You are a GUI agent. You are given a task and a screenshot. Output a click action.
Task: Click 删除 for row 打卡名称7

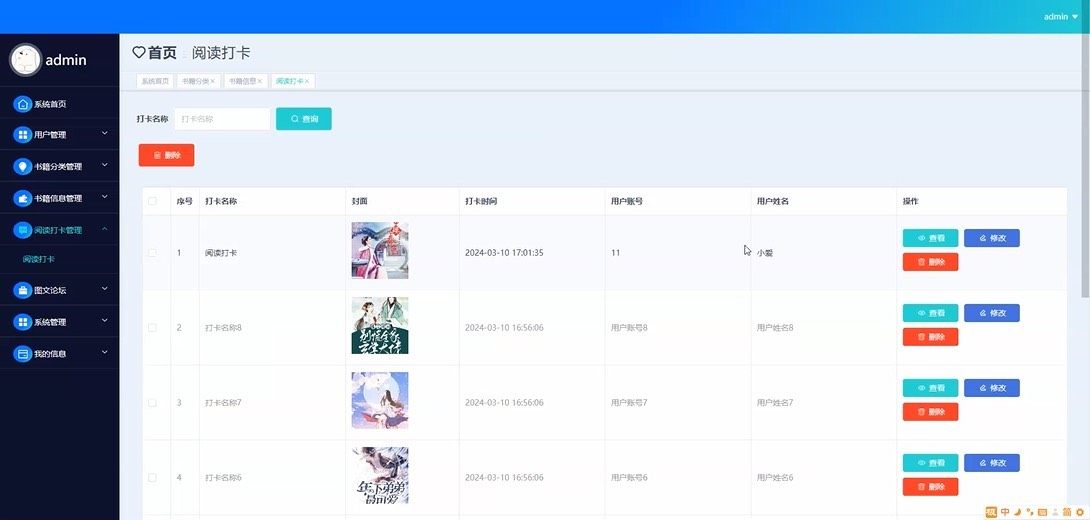tap(930, 412)
